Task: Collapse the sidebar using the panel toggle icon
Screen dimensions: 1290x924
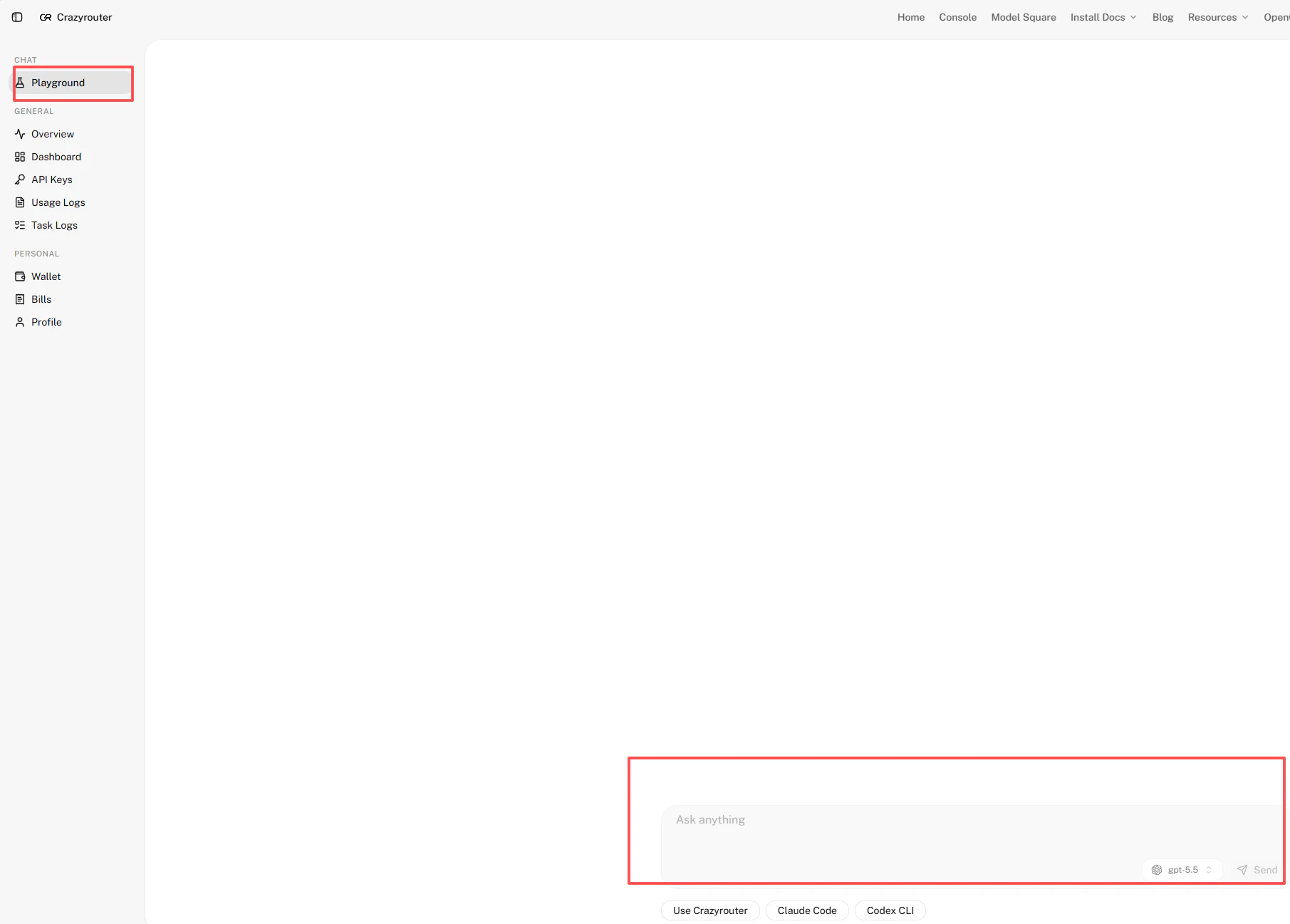Action: pyautogui.click(x=17, y=17)
